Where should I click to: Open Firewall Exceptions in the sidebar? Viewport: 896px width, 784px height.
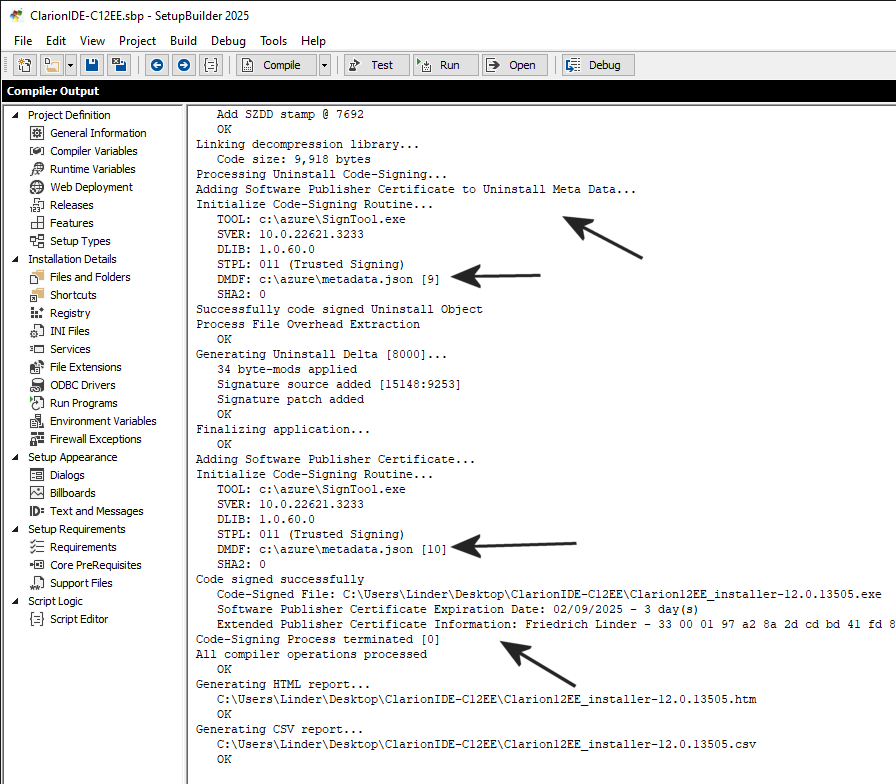click(x=95, y=439)
